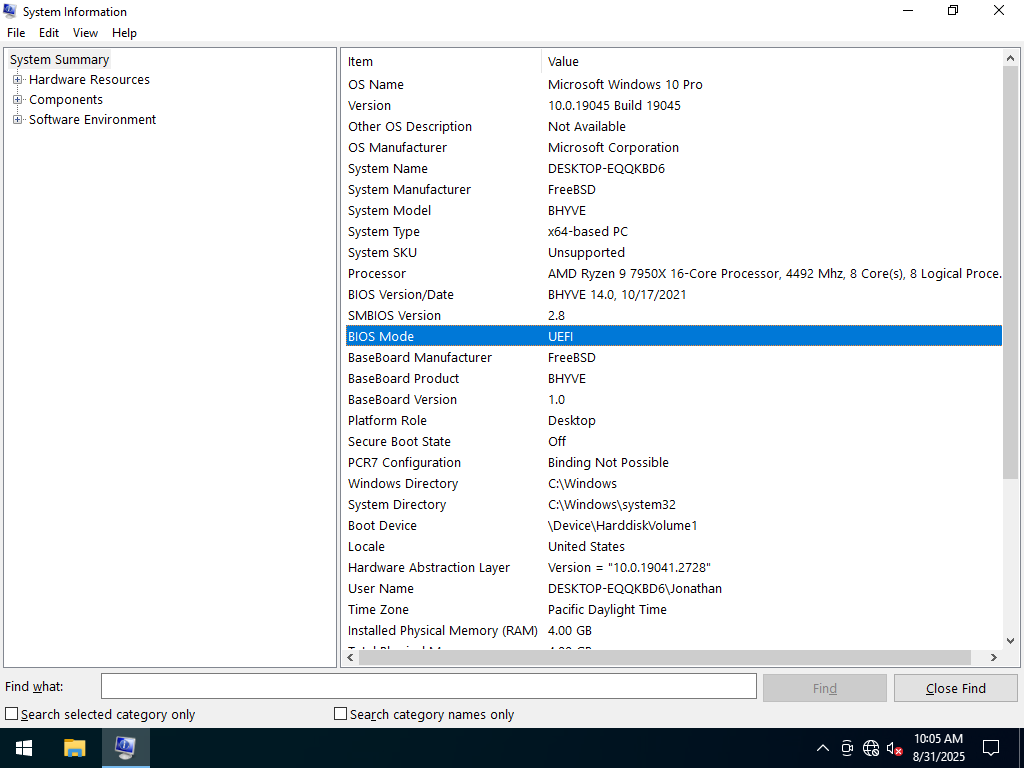Select the User Name row
1024x768 pixels.
pyautogui.click(x=673, y=588)
